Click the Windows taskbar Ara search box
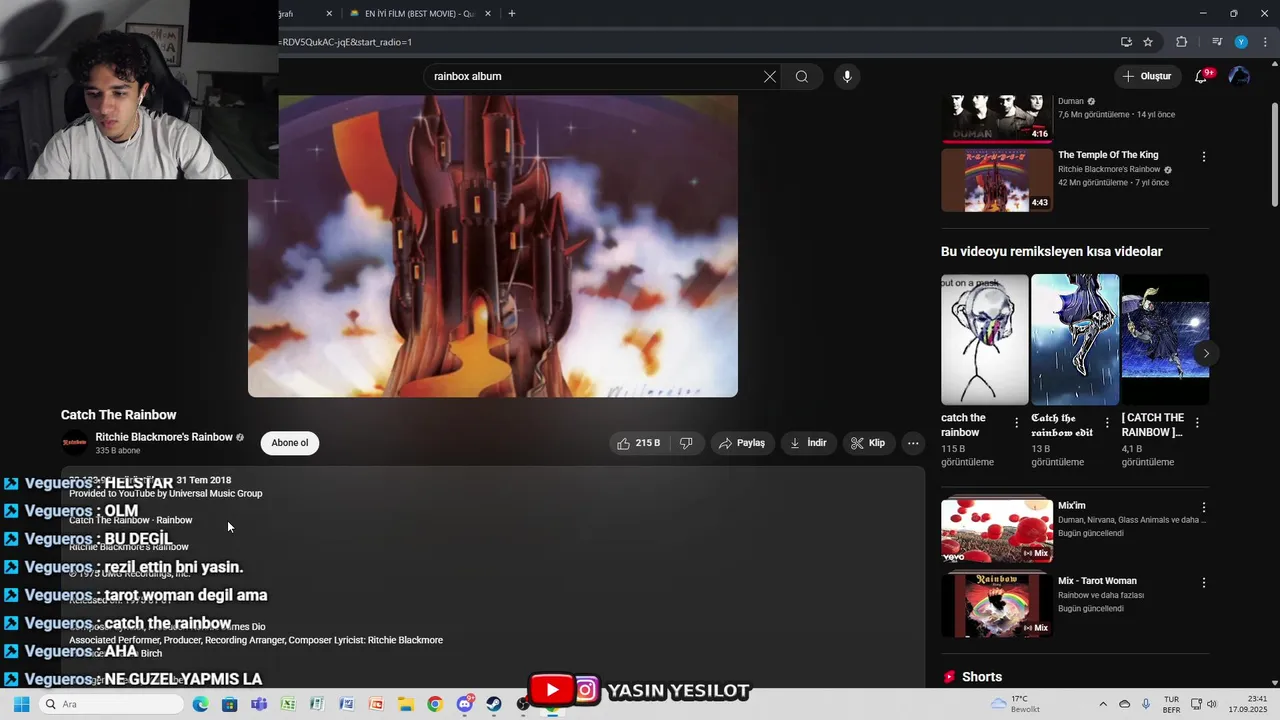This screenshot has height=720, width=1280. coord(110,704)
